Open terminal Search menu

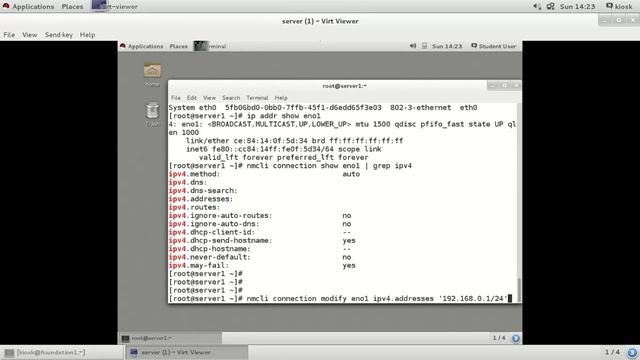point(231,98)
